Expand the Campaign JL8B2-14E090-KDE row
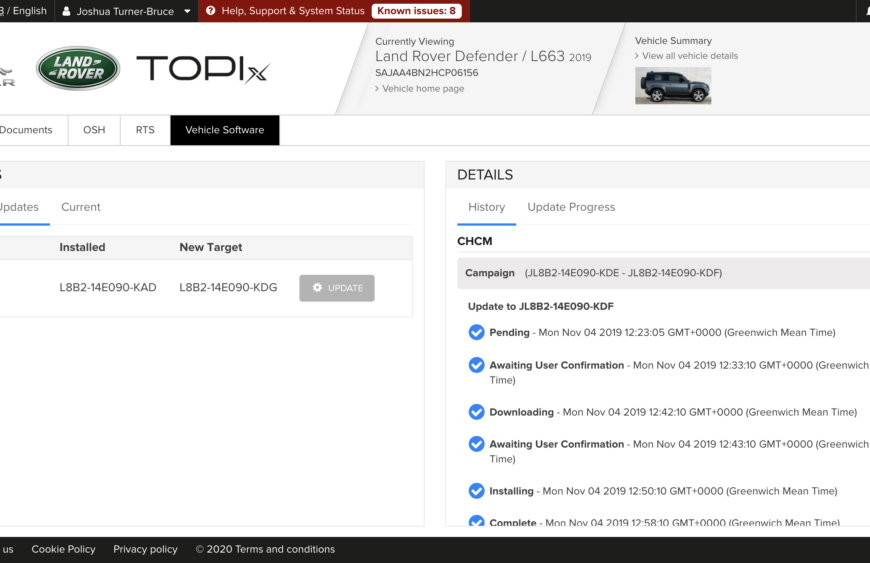 663,273
